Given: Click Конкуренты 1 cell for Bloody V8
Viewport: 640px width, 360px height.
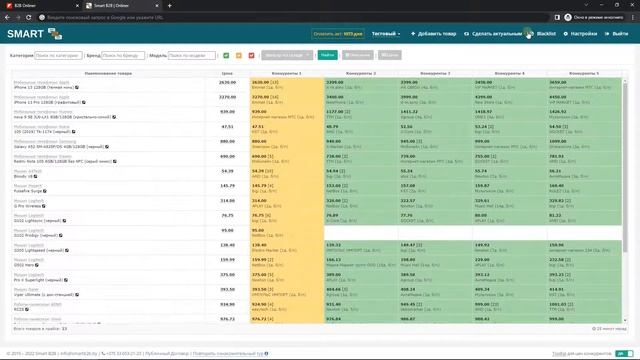Looking at the screenshot, I should 287,173.
